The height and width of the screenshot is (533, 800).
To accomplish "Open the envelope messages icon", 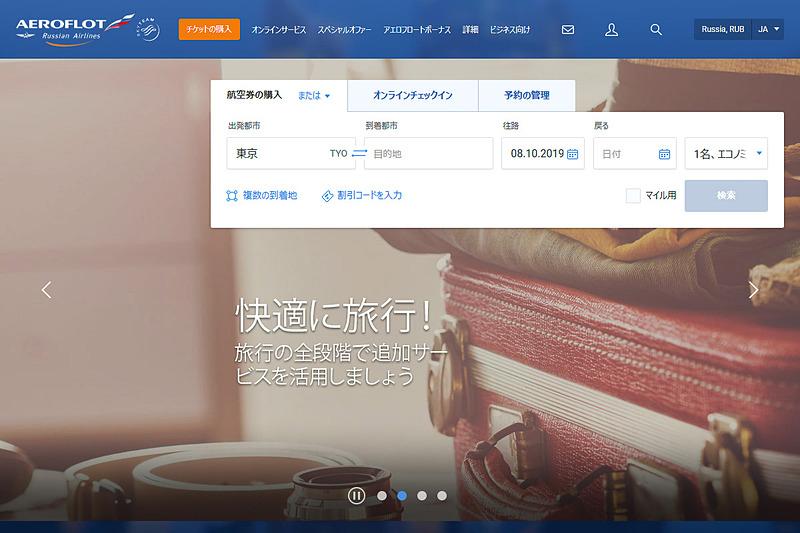I will tap(568, 30).
